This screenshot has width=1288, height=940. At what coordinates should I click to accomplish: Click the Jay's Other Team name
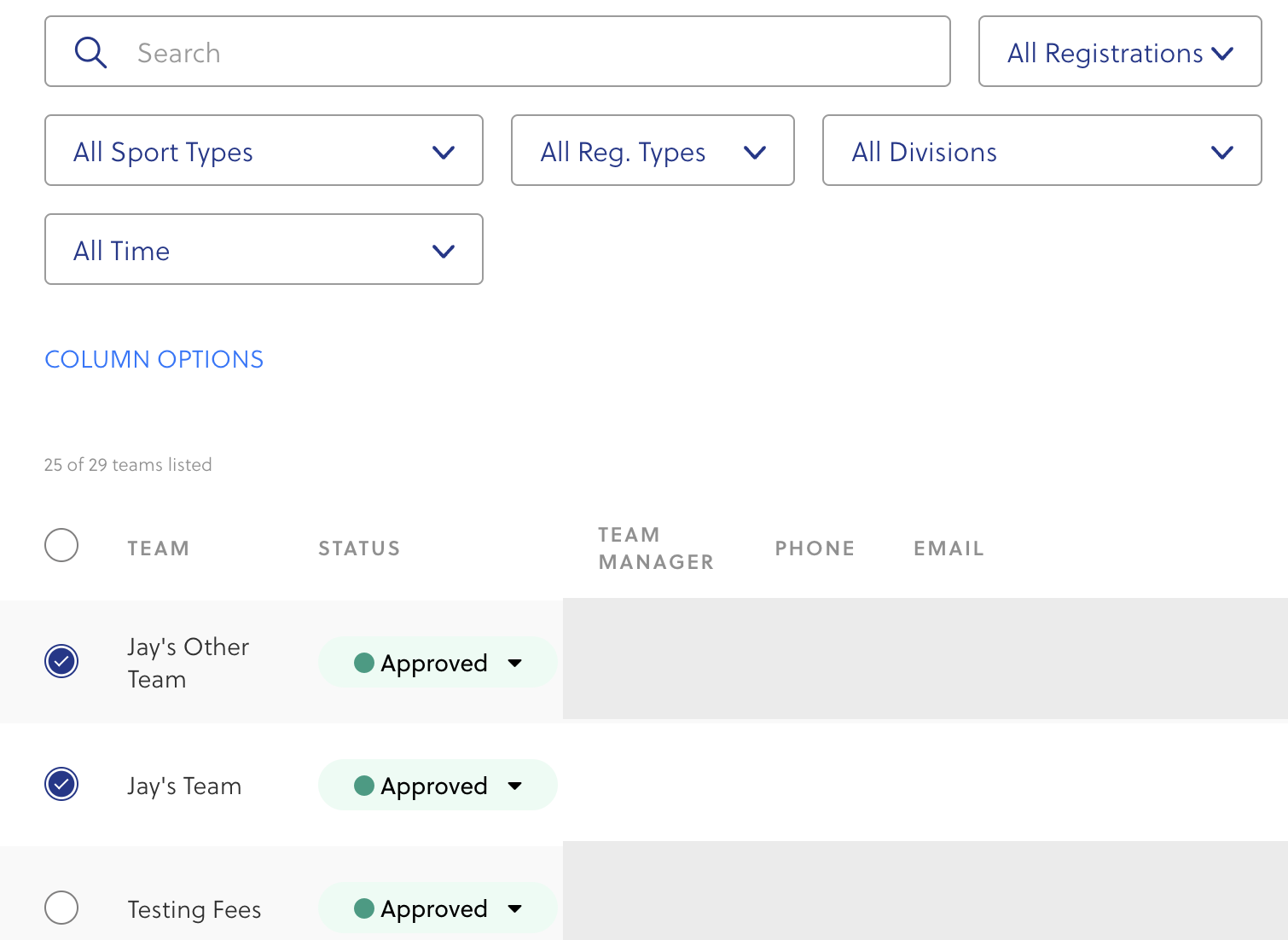pyautogui.click(x=188, y=663)
